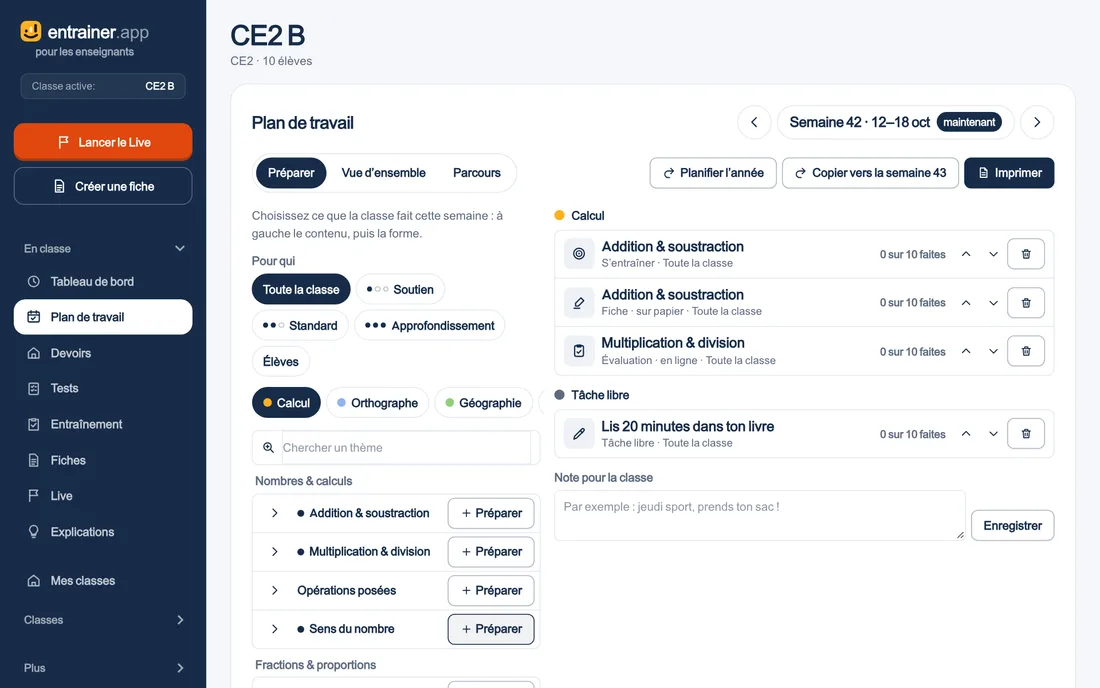
Task: Go to Entraînement section
Action: [103, 424]
